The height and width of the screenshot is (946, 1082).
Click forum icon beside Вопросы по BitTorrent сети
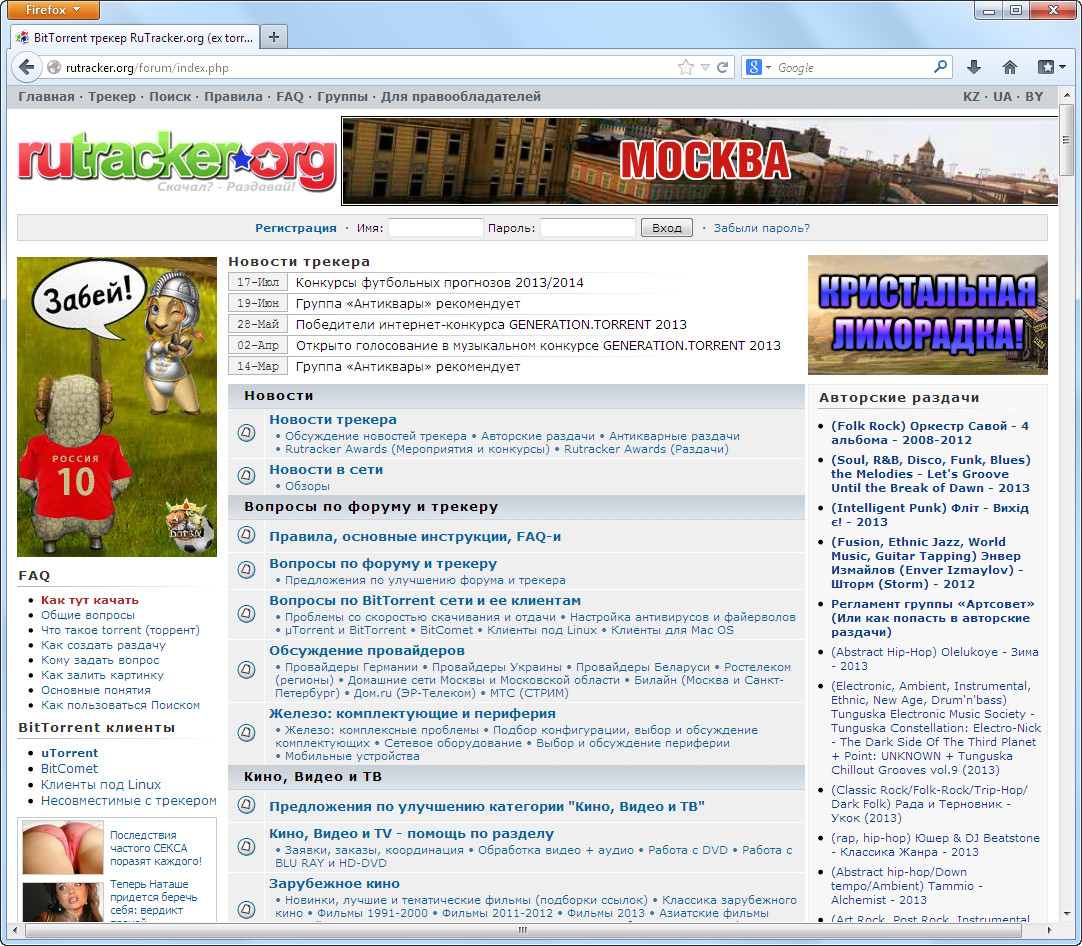246,613
